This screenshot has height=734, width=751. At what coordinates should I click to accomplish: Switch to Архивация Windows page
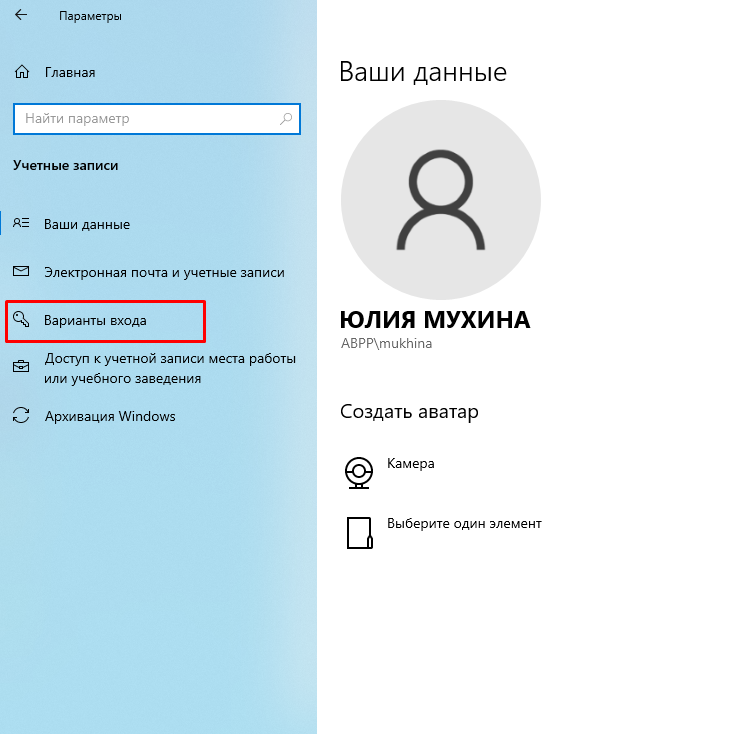click(x=110, y=416)
